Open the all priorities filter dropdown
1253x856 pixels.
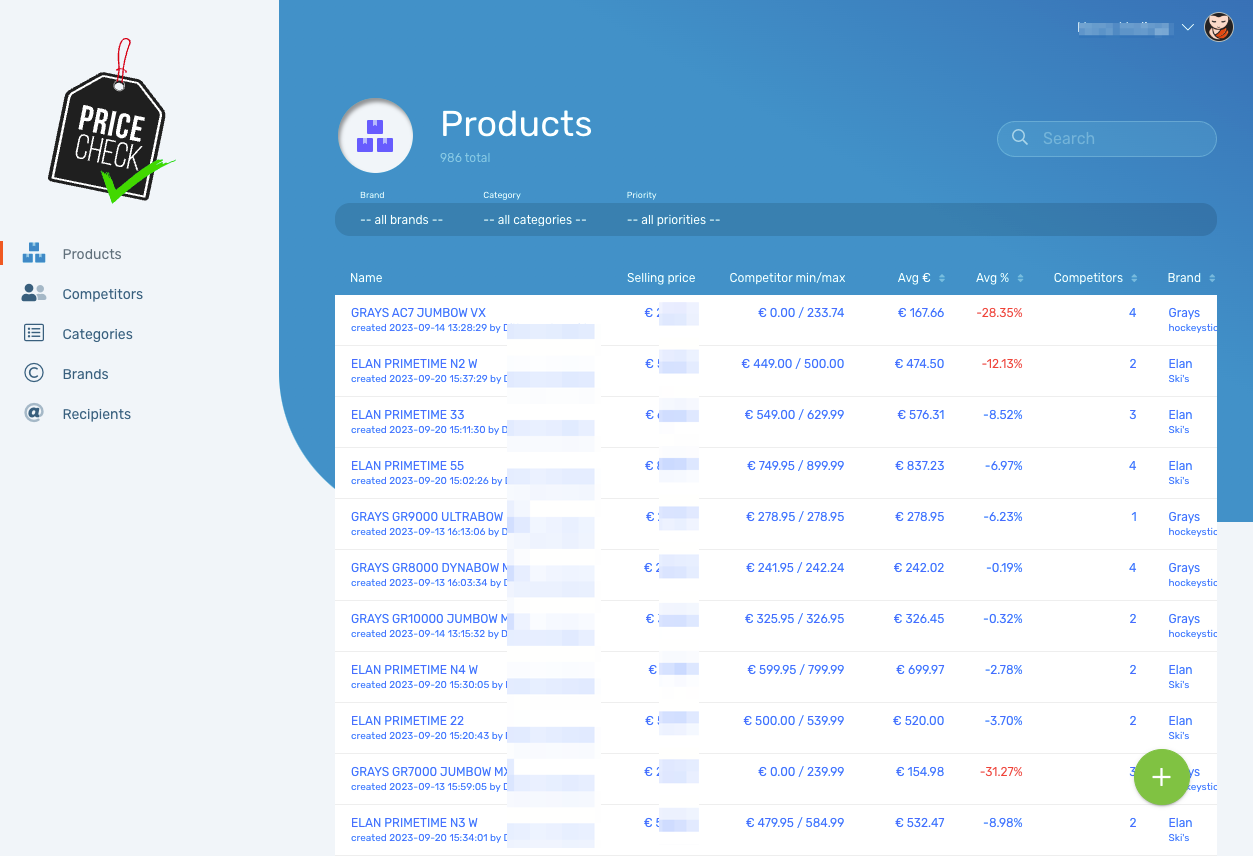(x=673, y=220)
